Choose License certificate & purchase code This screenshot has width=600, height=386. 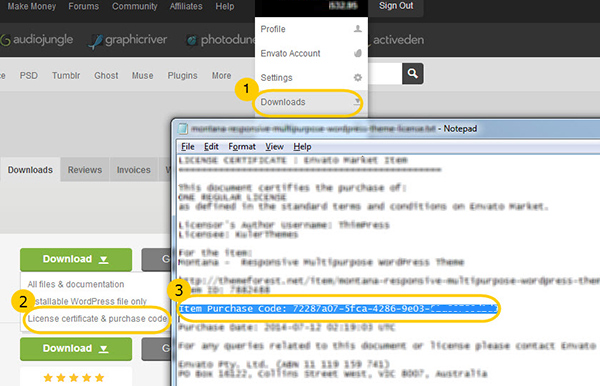[x=97, y=319]
